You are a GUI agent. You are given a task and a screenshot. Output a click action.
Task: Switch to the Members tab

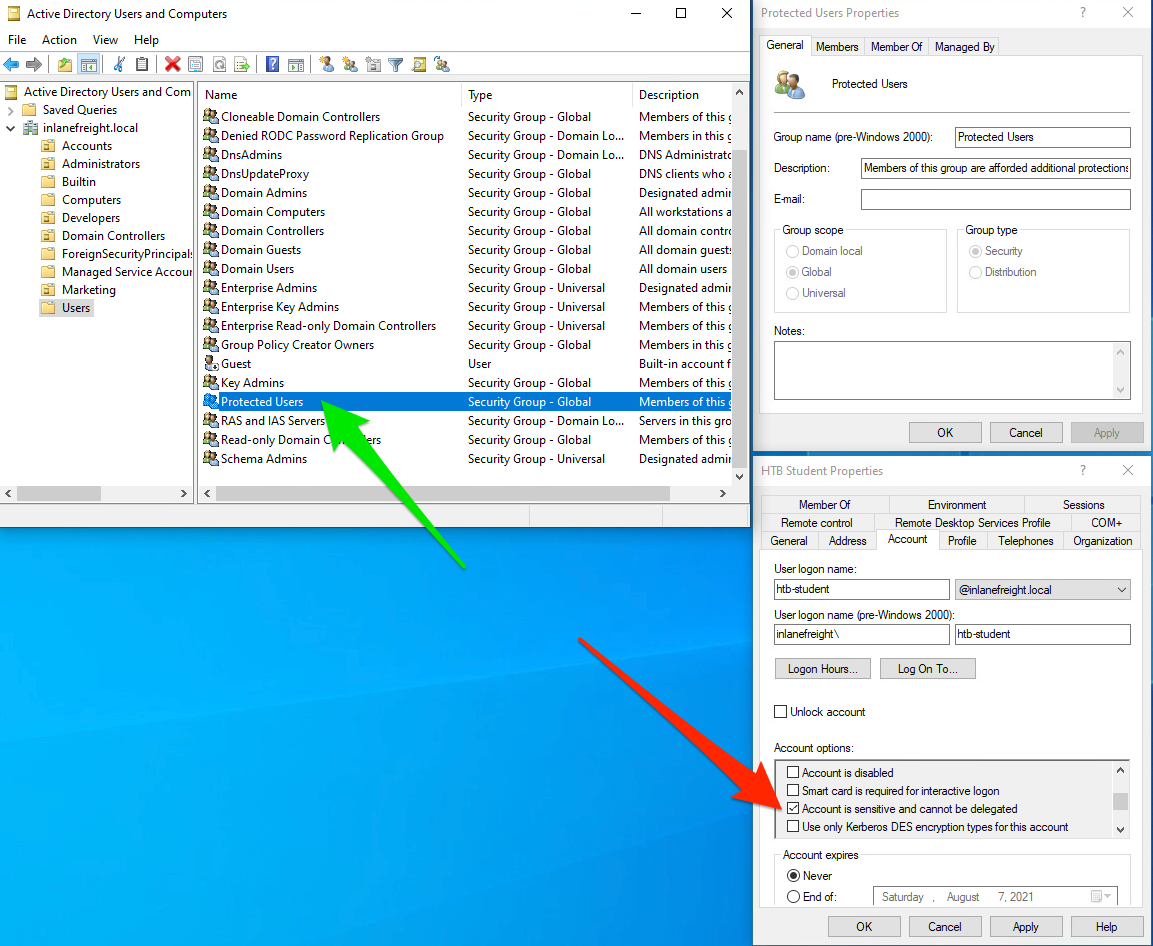coord(837,47)
